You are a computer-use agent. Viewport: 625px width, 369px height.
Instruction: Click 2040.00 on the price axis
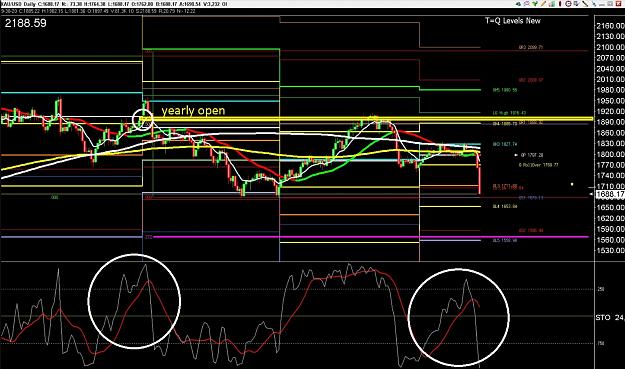point(610,69)
